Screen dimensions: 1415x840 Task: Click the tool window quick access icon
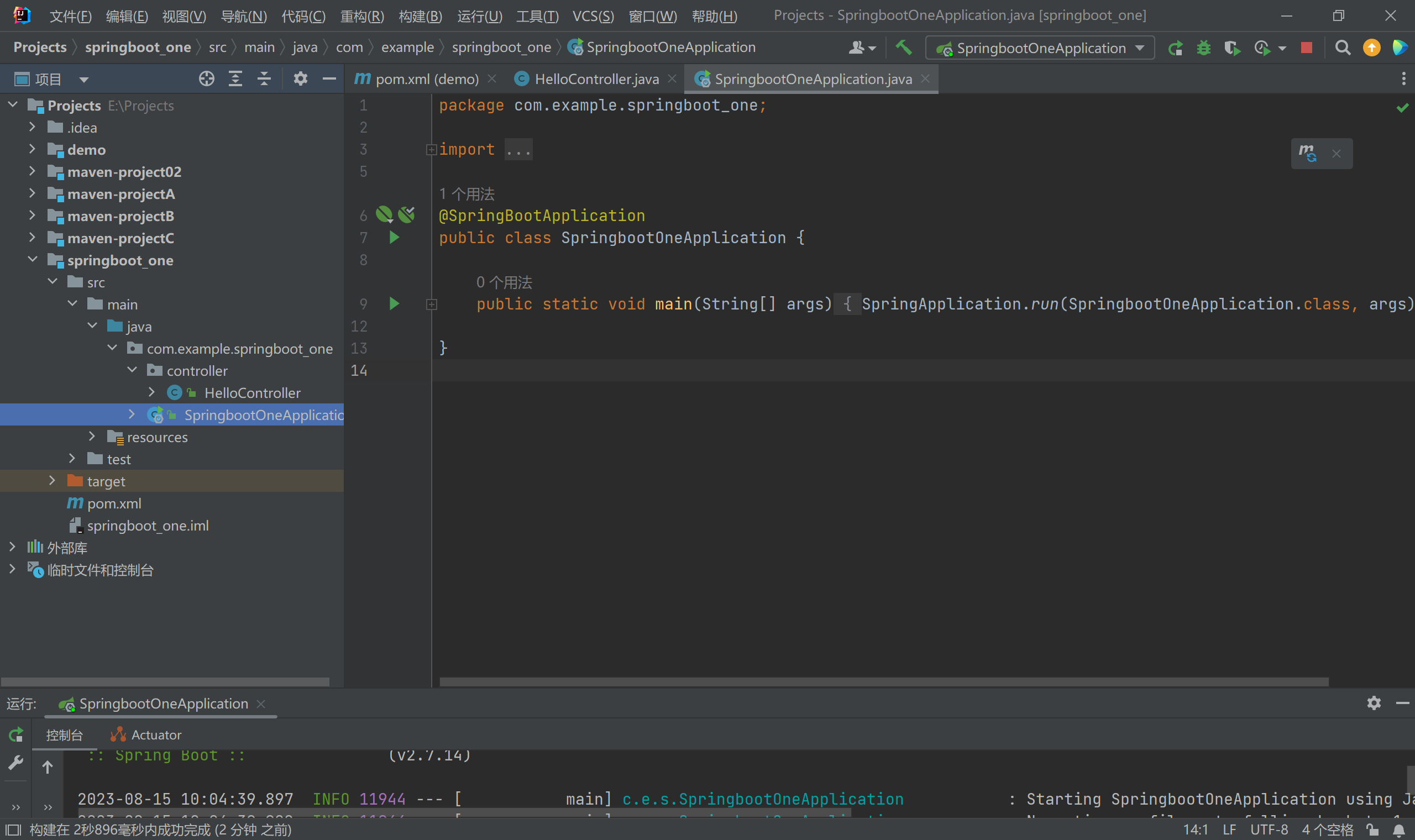13,830
